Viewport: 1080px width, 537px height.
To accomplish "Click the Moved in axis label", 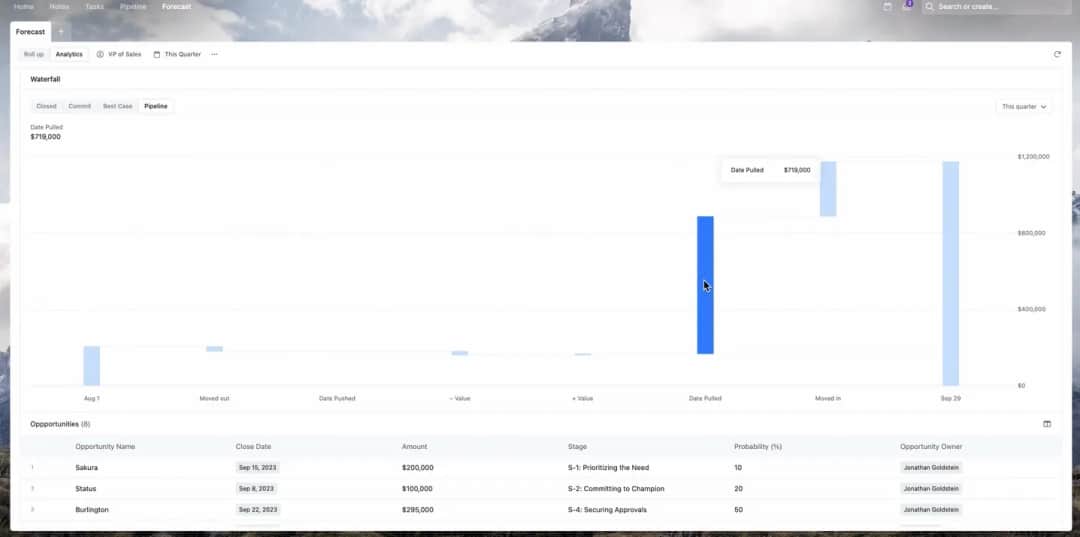I will pyautogui.click(x=828, y=399).
